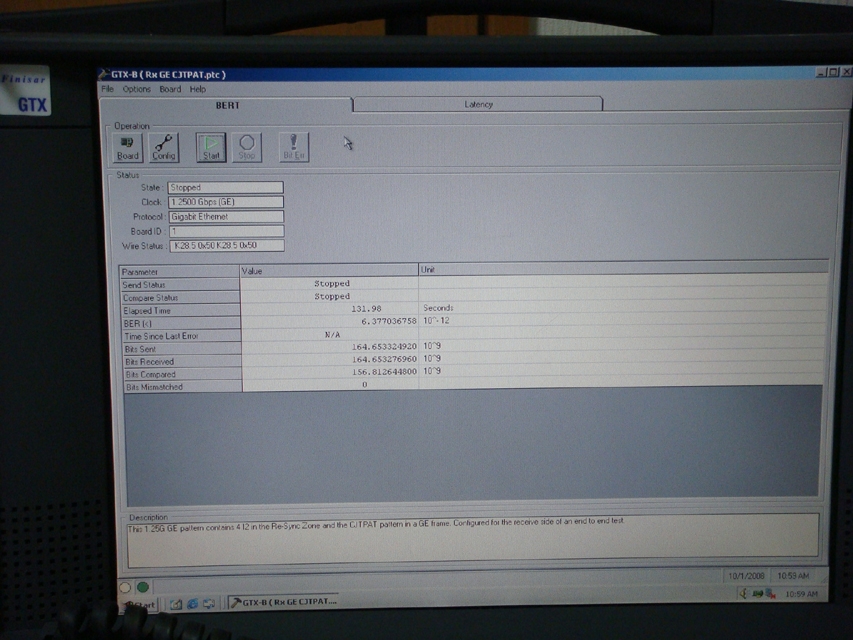Start the BERT test
853x640 pixels.
click(211, 147)
